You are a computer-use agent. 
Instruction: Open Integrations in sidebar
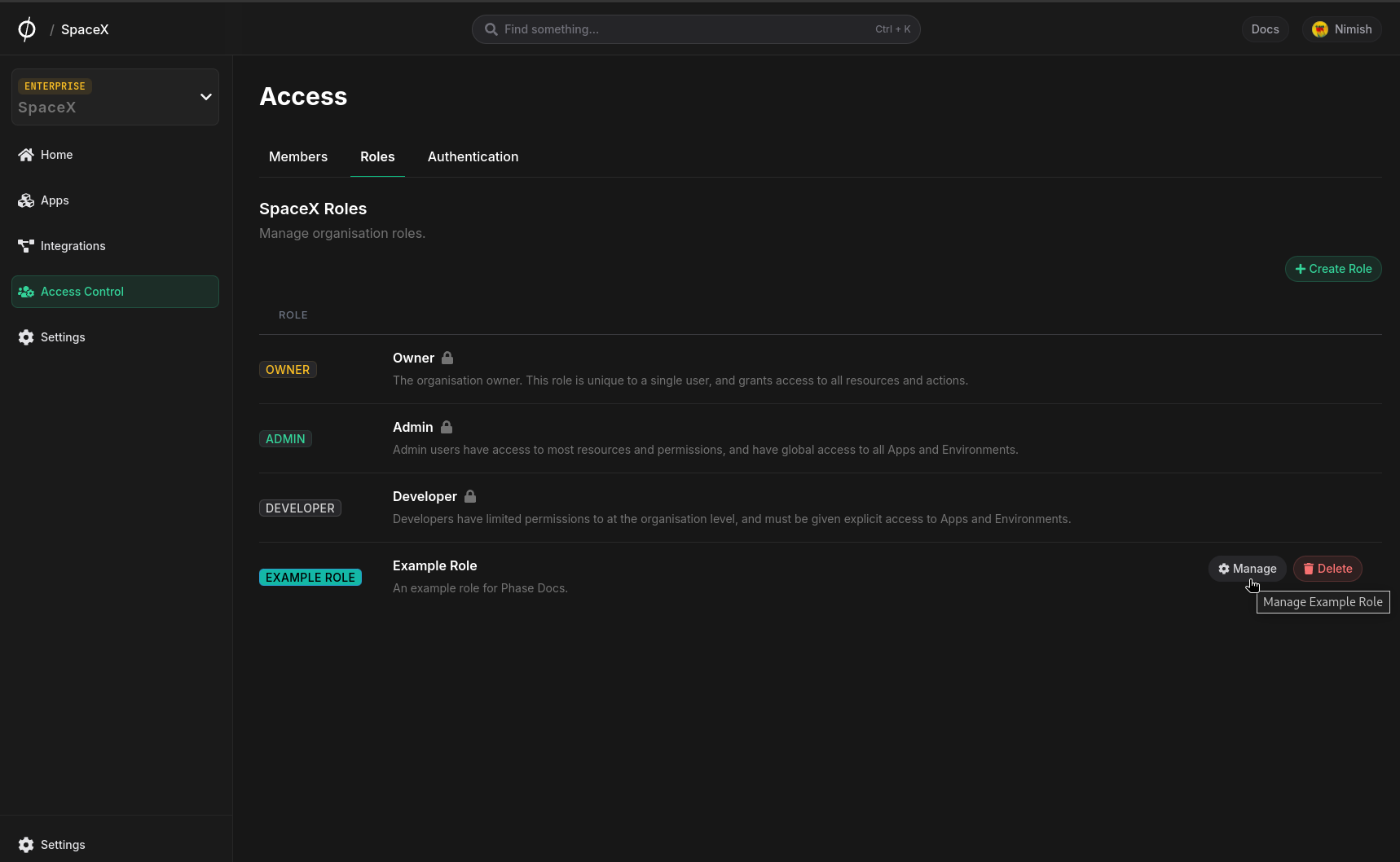[x=115, y=246]
